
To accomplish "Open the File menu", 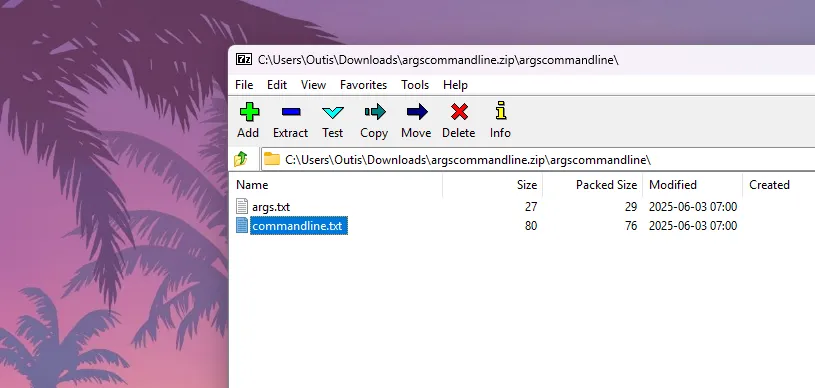I will pyautogui.click(x=244, y=85).
